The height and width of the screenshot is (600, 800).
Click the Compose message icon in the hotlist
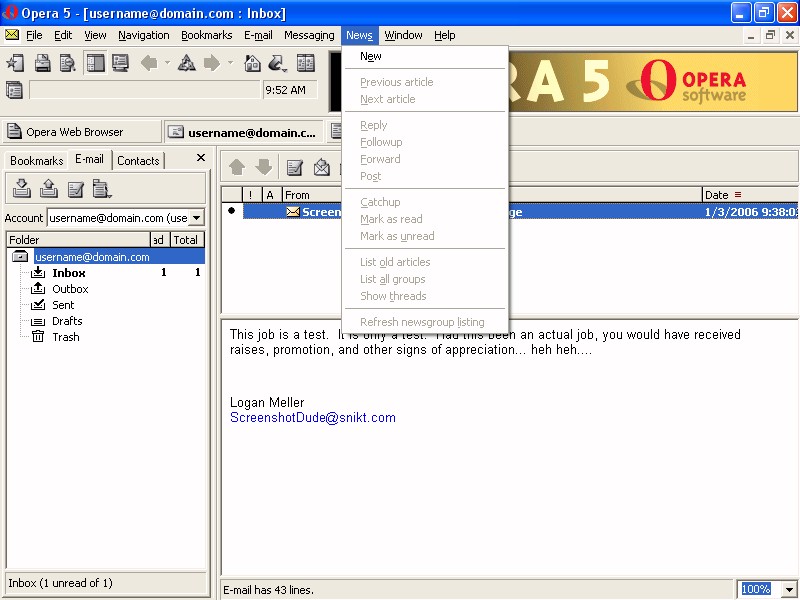76,189
